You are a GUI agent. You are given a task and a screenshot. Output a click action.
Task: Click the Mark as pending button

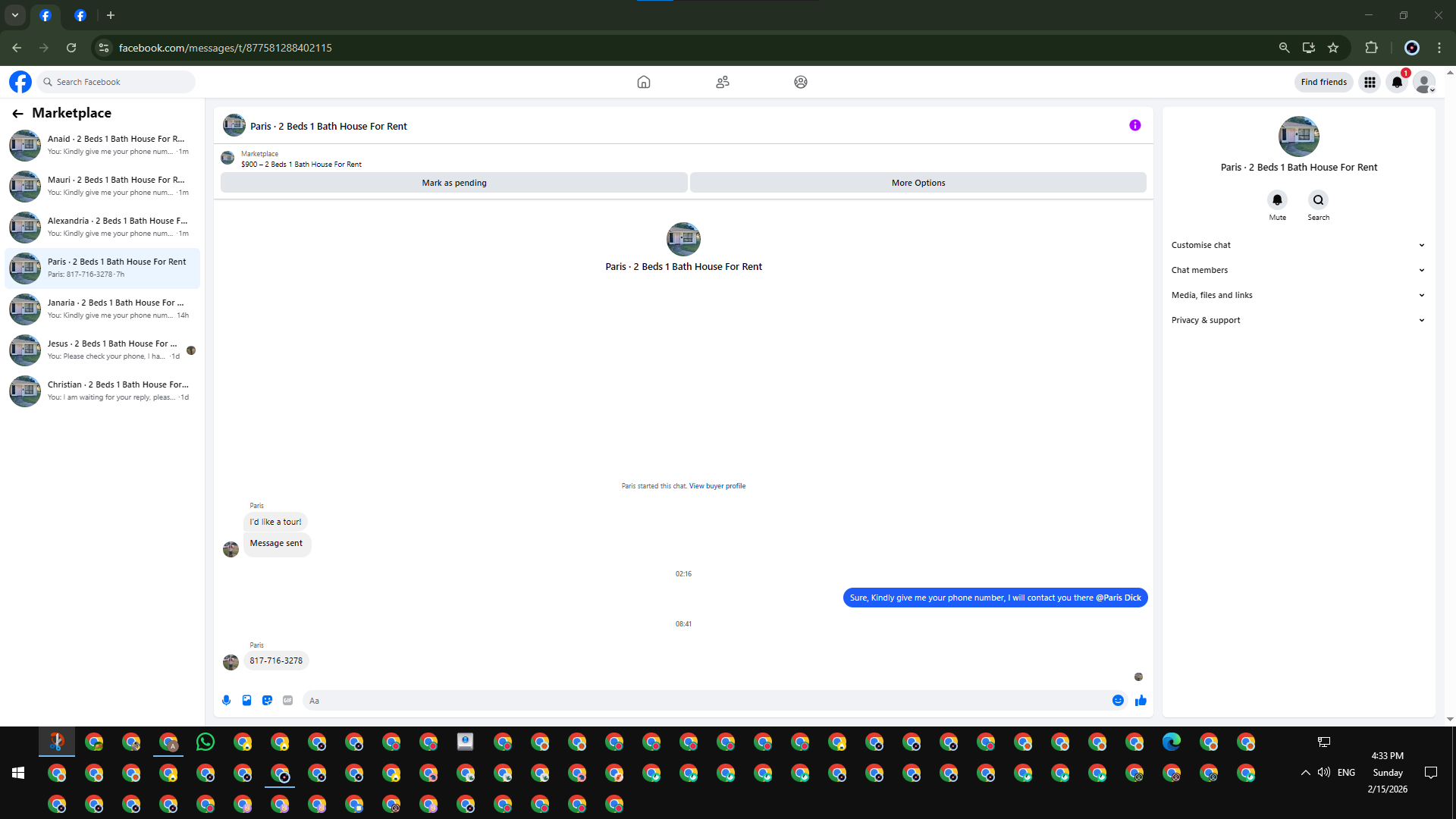coord(454,183)
